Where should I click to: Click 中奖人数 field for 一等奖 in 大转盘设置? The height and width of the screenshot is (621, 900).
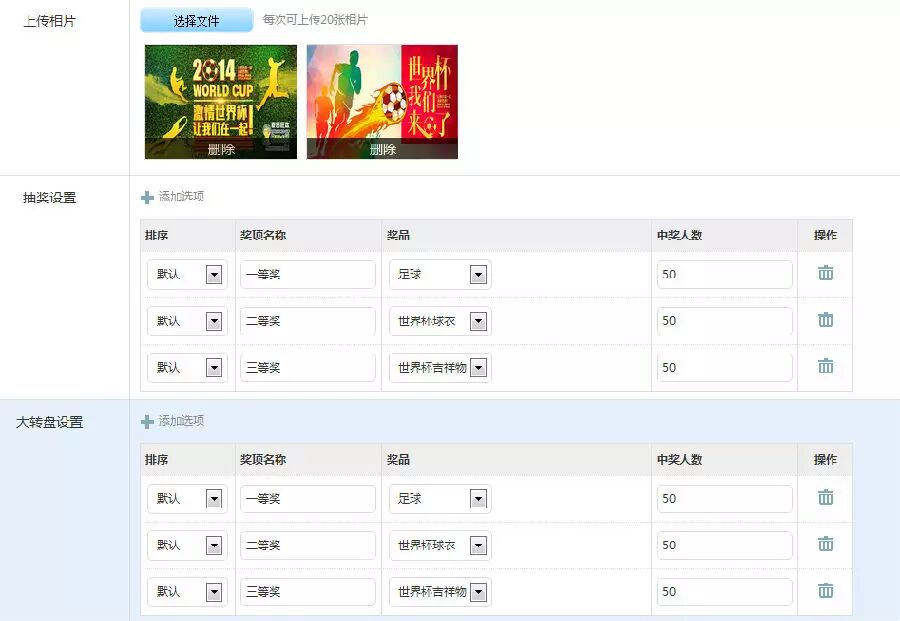point(724,499)
